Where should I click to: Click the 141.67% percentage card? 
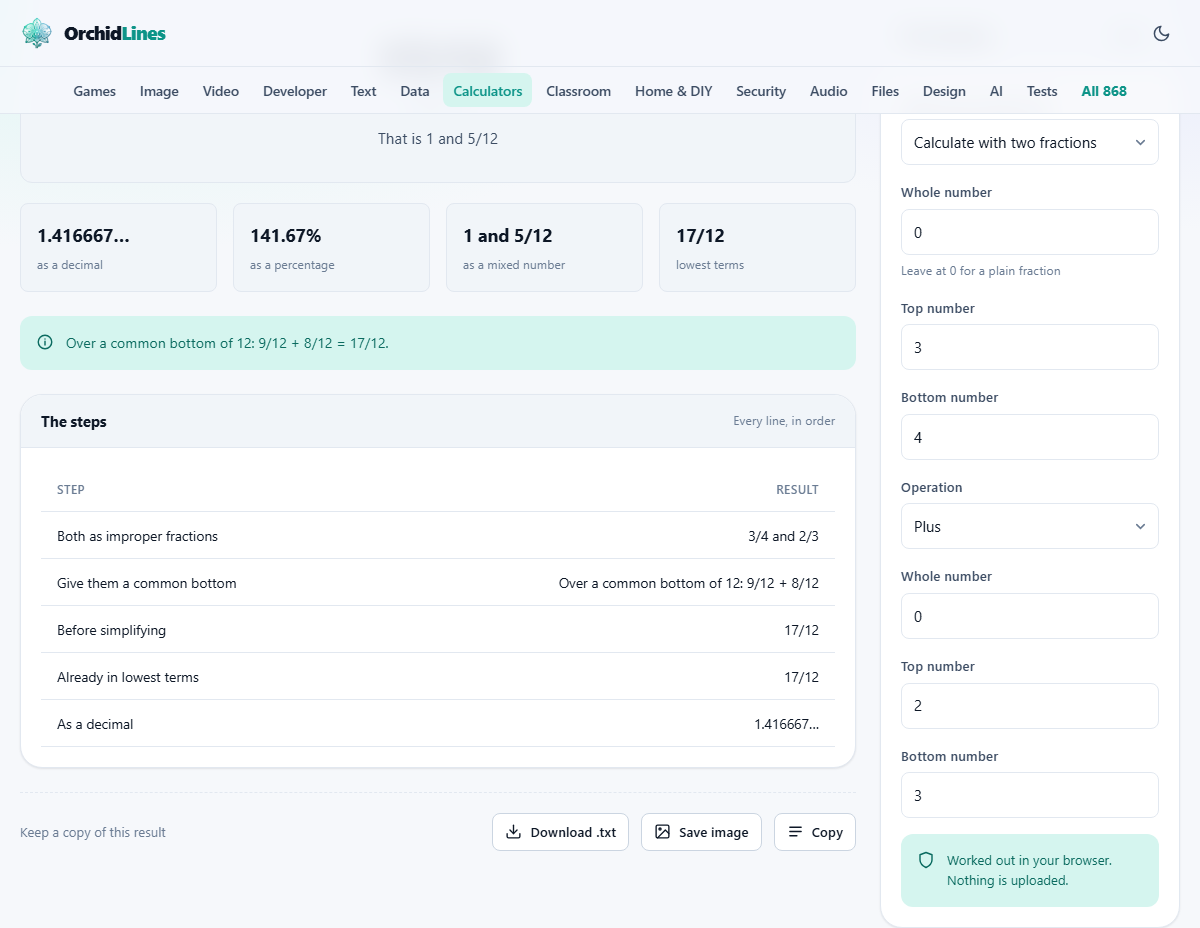click(x=331, y=248)
